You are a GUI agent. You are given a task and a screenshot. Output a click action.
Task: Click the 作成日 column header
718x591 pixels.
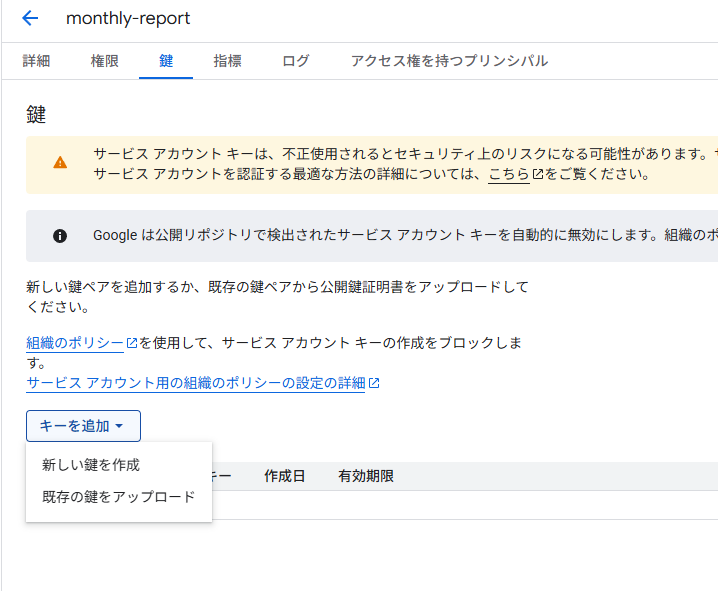click(x=284, y=476)
